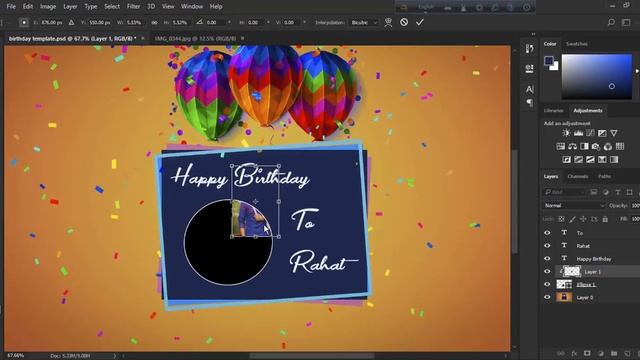
Task: Click the foreground color swatch
Action: point(549,61)
